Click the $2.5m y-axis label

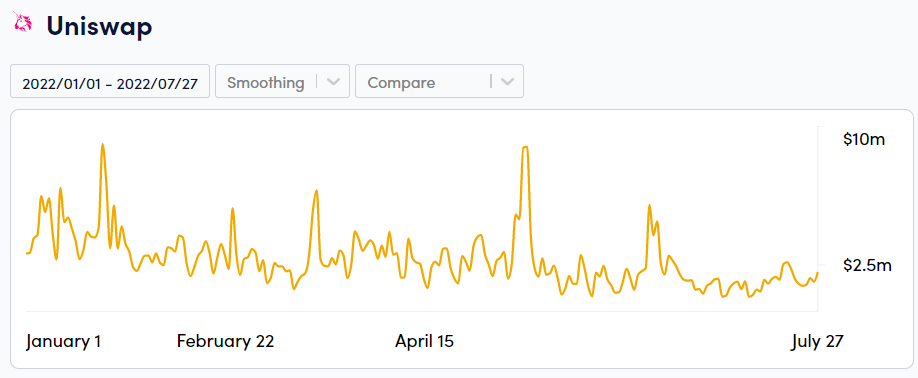[867, 265]
